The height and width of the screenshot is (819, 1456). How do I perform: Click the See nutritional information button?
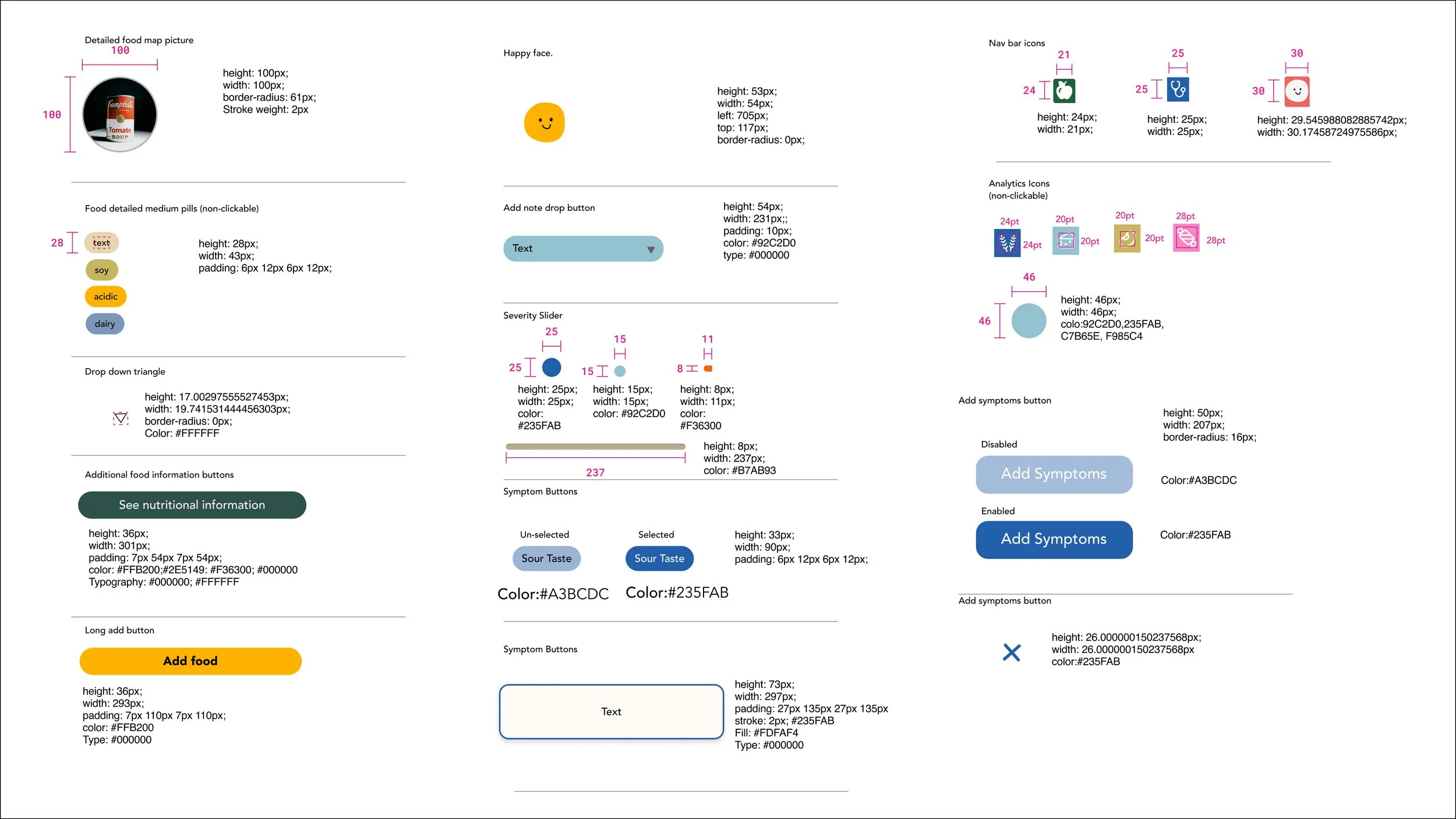[x=192, y=504]
